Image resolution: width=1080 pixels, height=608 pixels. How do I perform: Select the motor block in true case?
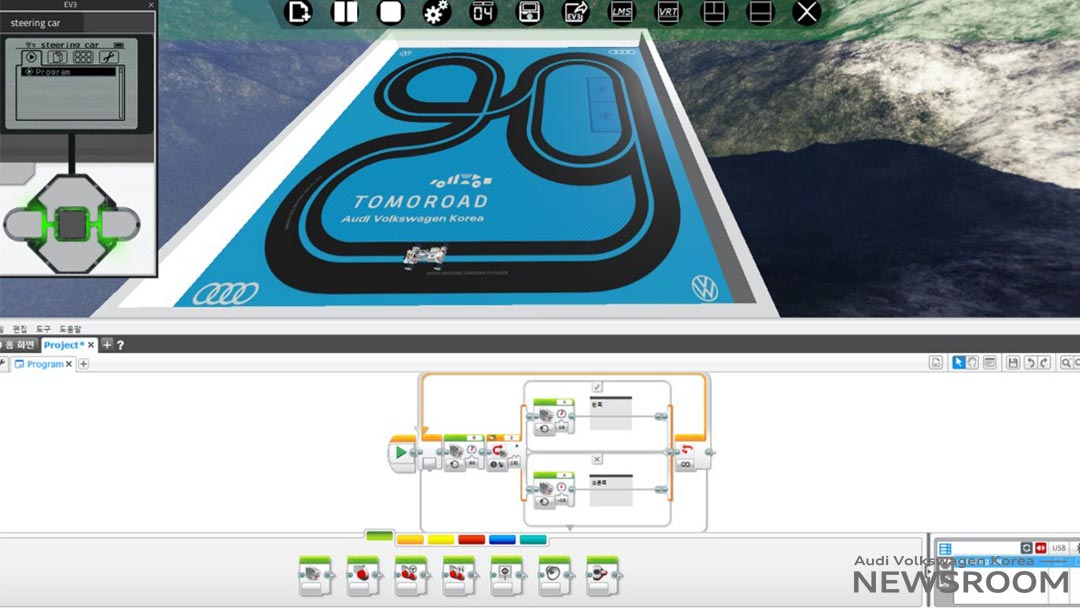click(554, 416)
